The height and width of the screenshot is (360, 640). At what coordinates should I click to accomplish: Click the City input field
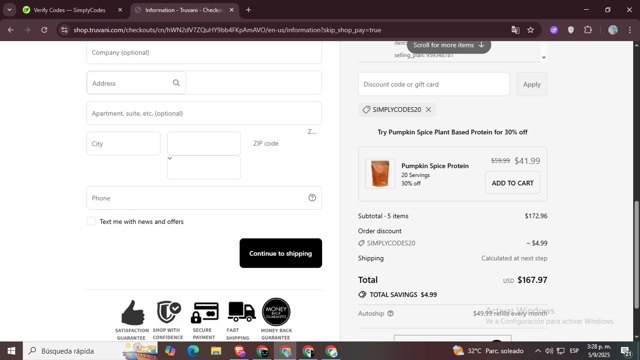[123, 143]
